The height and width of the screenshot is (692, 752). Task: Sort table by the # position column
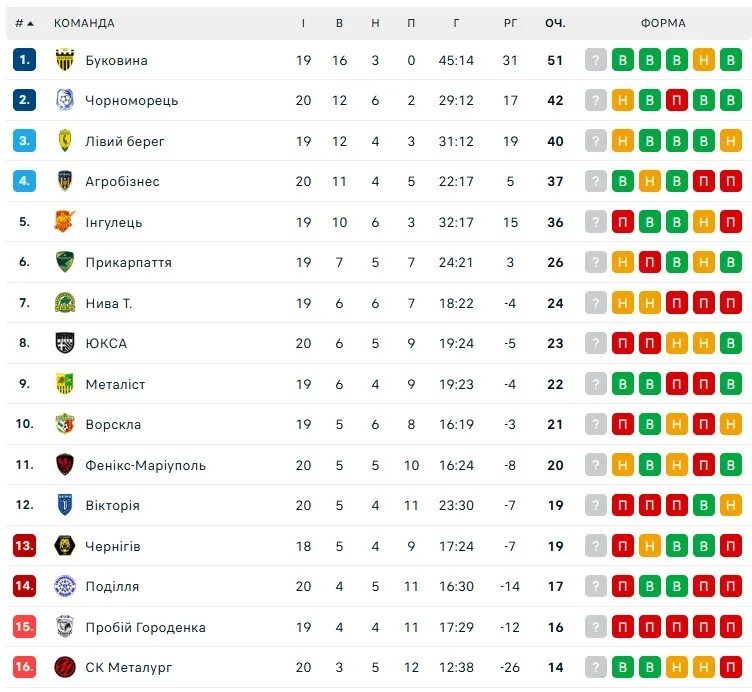pyautogui.click(x=24, y=23)
